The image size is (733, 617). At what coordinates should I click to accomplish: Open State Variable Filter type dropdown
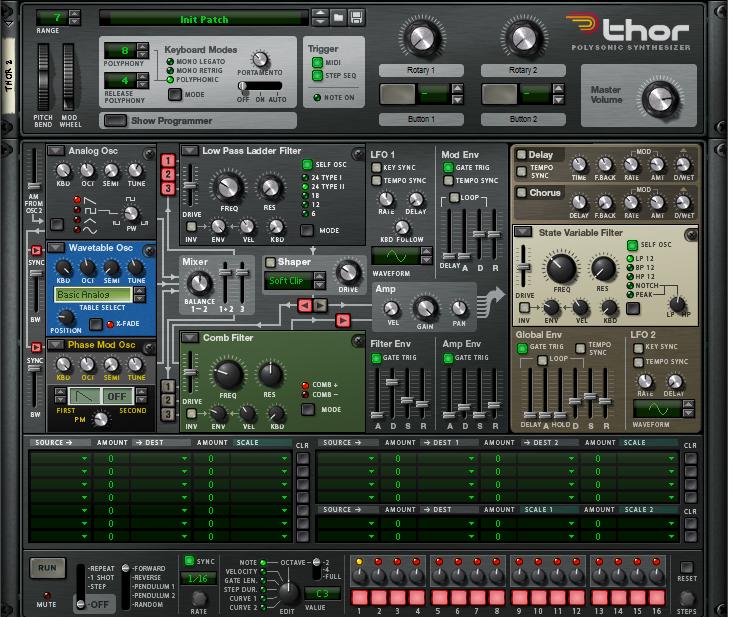(x=524, y=232)
